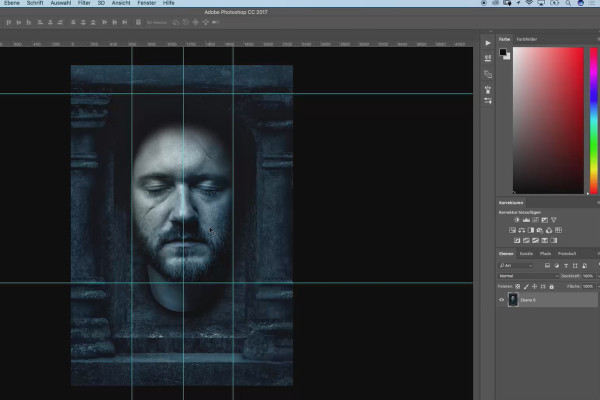The width and height of the screenshot is (600, 400).
Task: Add a Black & White adjustment
Action: pyautogui.click(x=531, y=230)
